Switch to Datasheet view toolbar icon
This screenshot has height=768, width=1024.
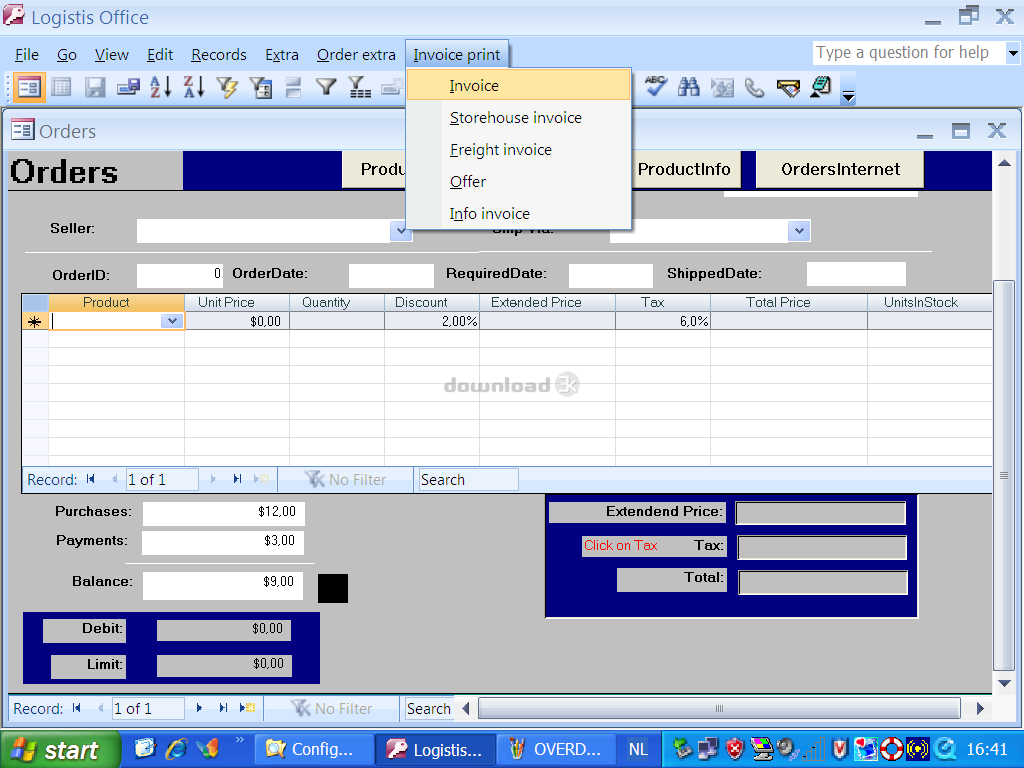[61, 88]
